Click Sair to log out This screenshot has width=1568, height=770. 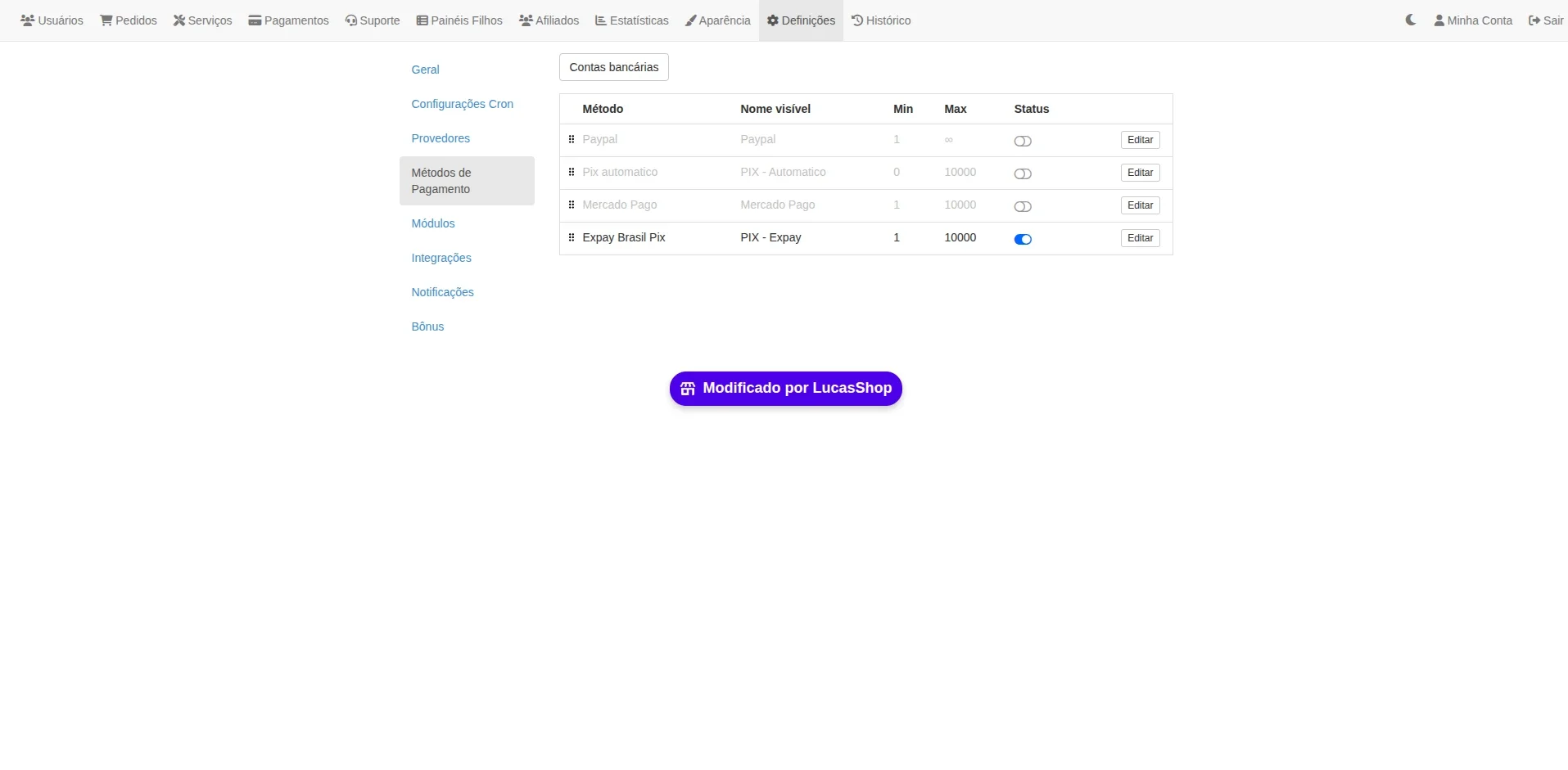(1546, 20)
